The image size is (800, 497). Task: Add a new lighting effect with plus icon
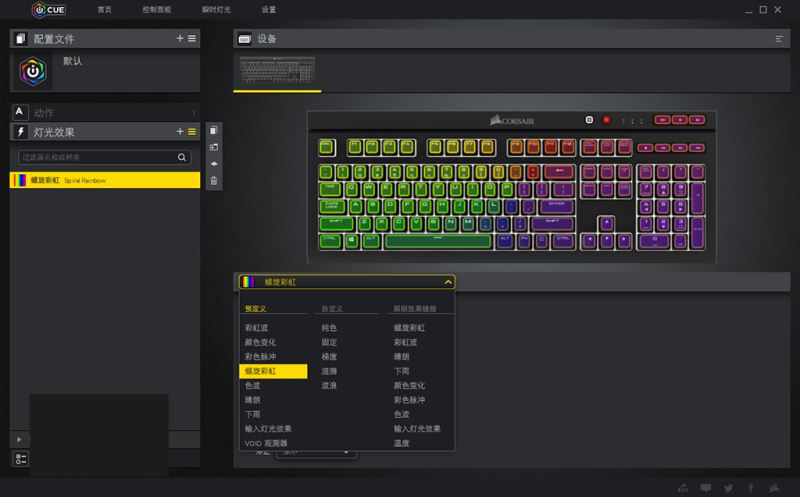(180, 132)
